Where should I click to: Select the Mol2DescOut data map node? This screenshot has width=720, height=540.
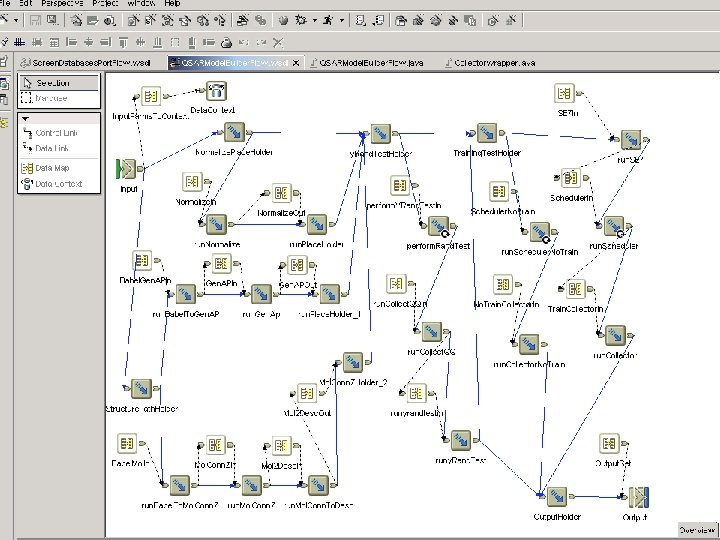coord(307,394)
